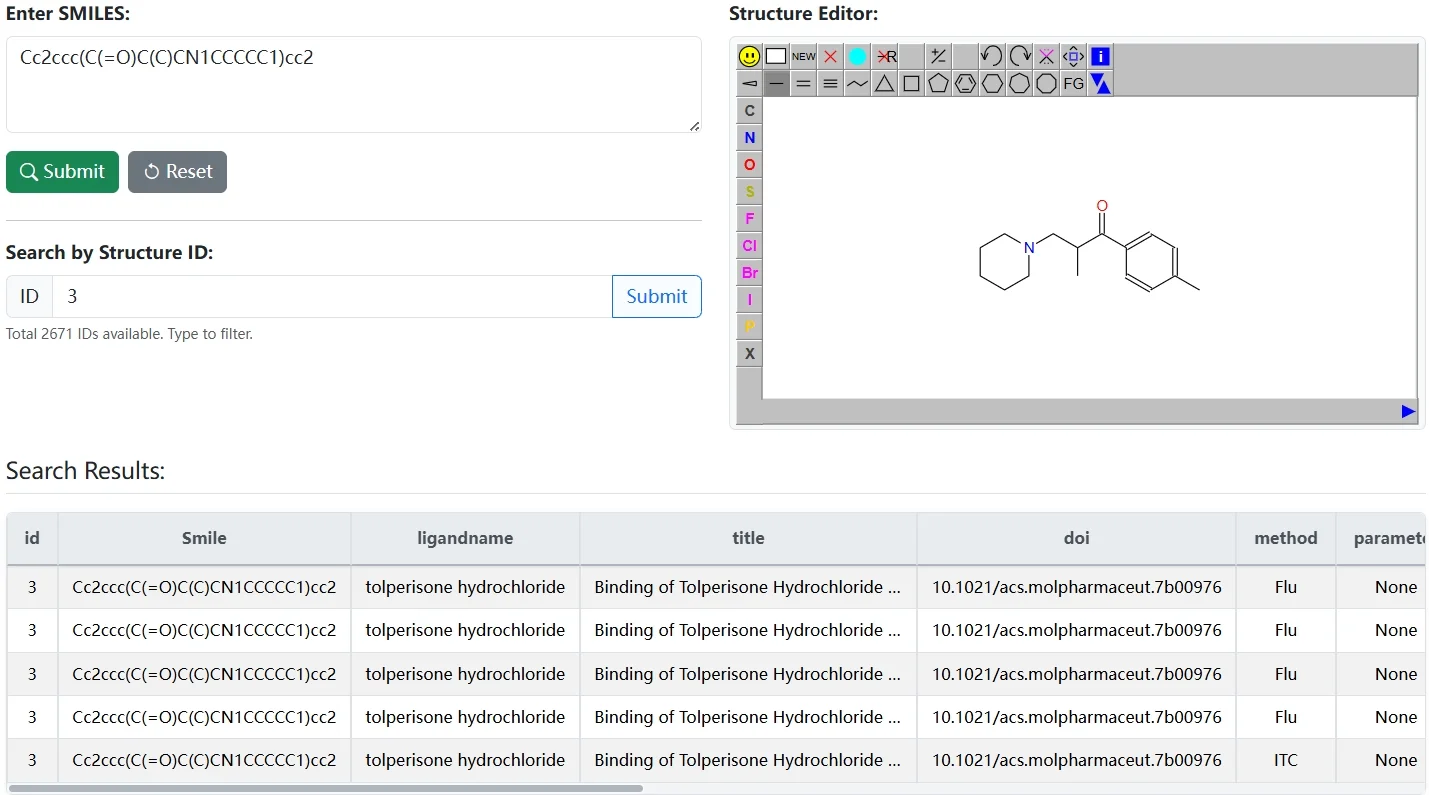
Task: Click the ITC method cell
Action: click(1286, 760)
